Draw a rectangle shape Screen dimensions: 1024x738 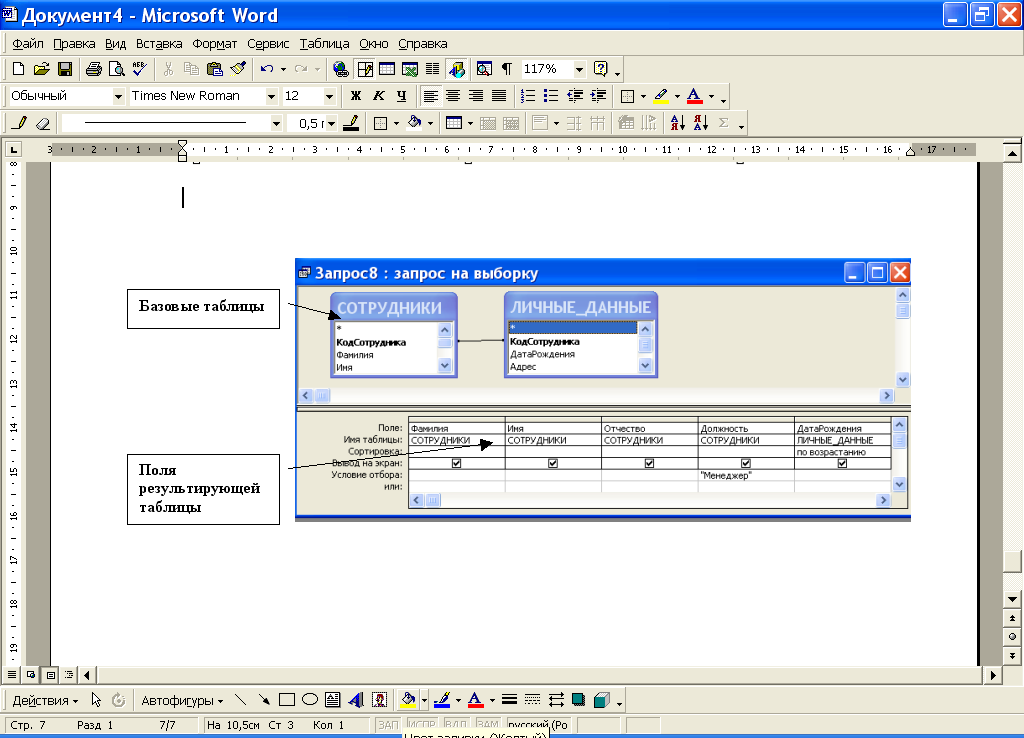pos(287,700)
